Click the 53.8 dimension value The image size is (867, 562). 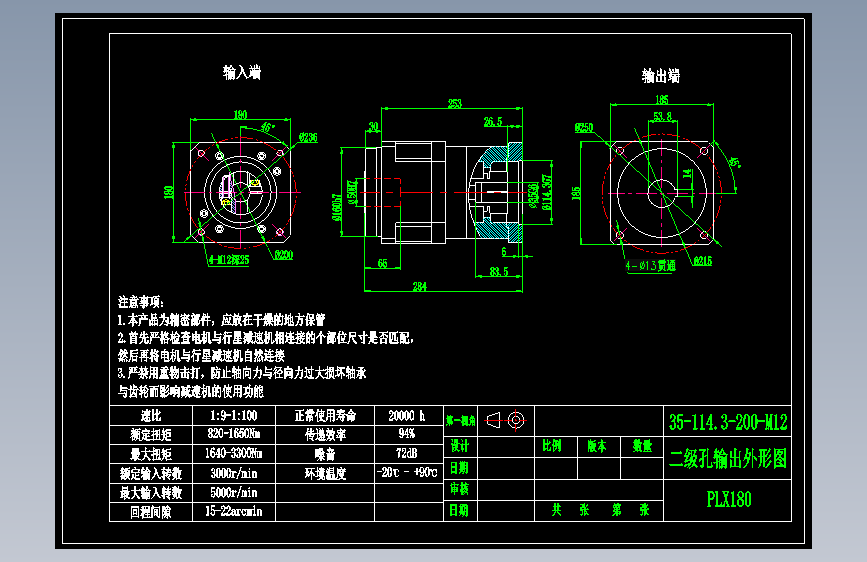662,116
